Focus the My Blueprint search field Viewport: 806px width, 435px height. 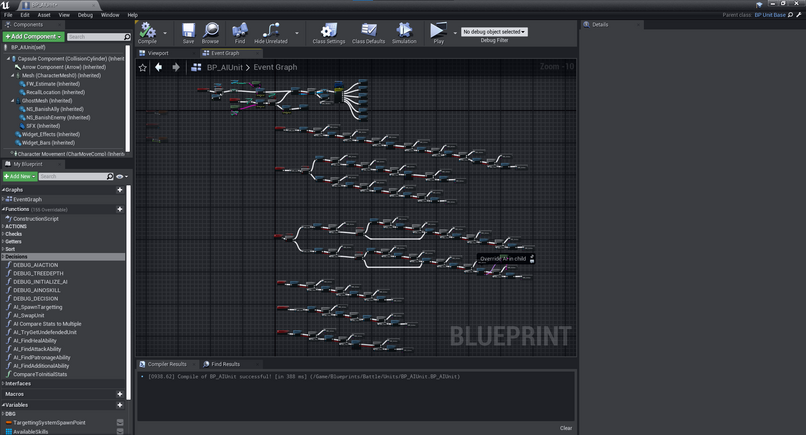point(76,176)
